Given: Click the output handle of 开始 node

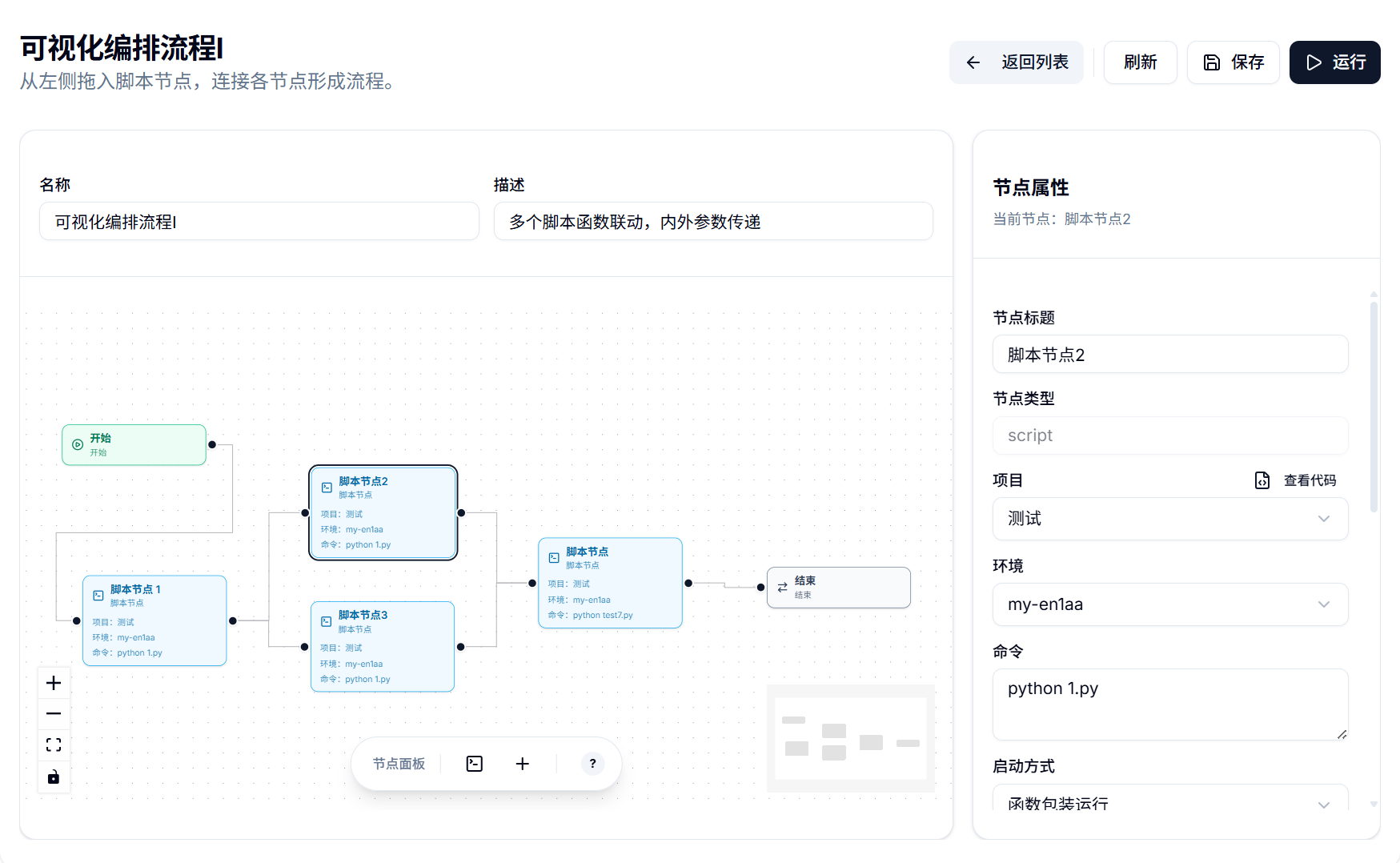Looking at the screenshot, I should (x=212, y=444).
